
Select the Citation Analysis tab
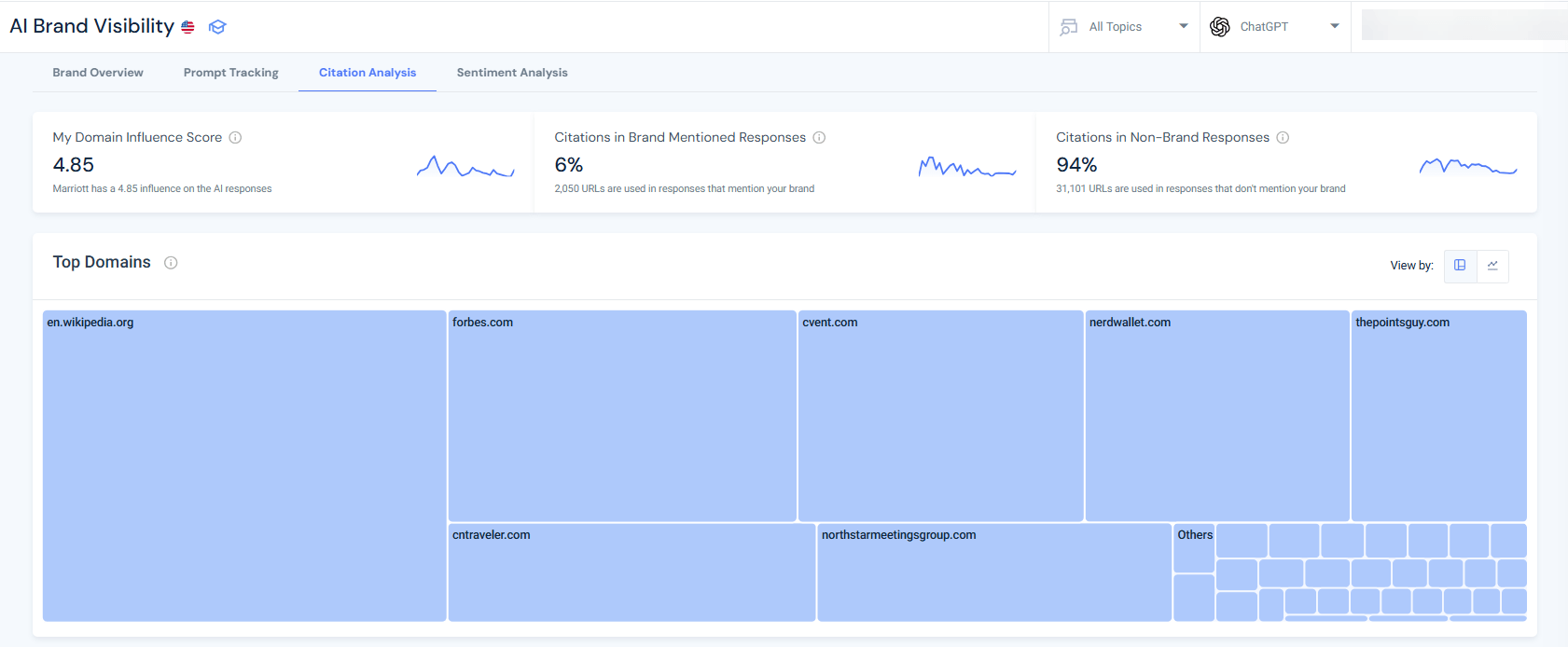click(368, 73)
